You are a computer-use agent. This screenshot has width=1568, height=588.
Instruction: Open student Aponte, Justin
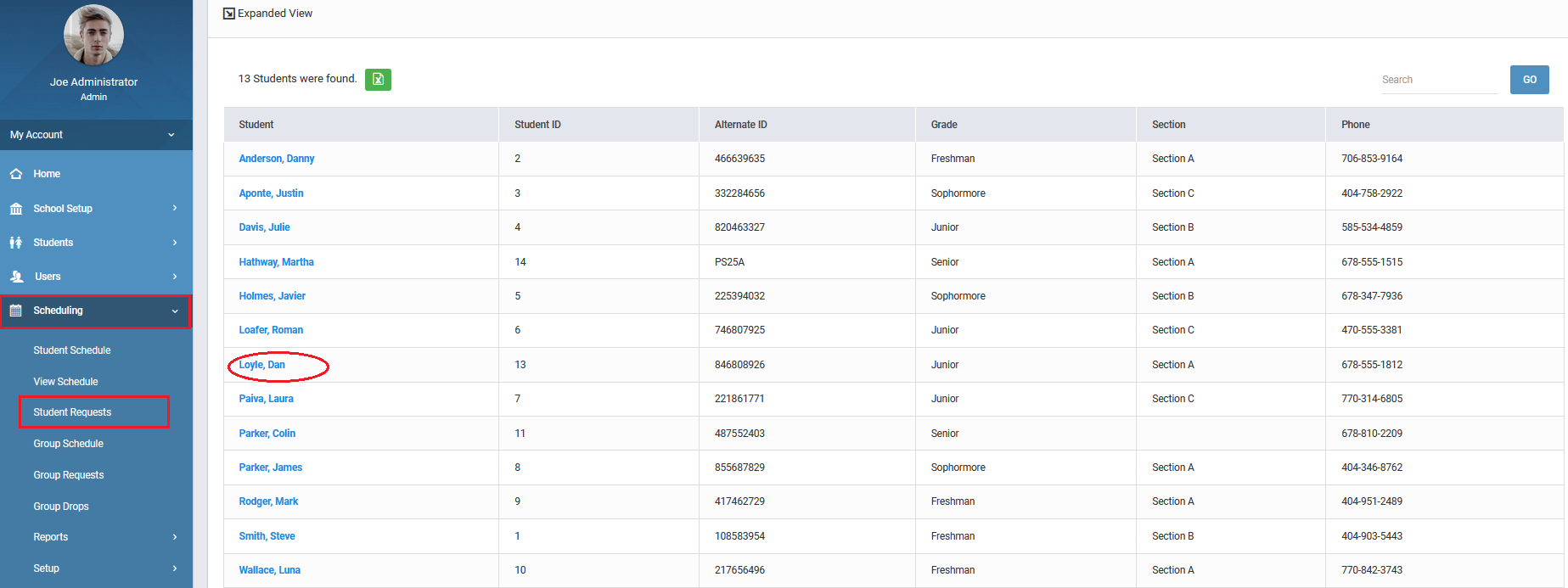click(x=271, y=193)
